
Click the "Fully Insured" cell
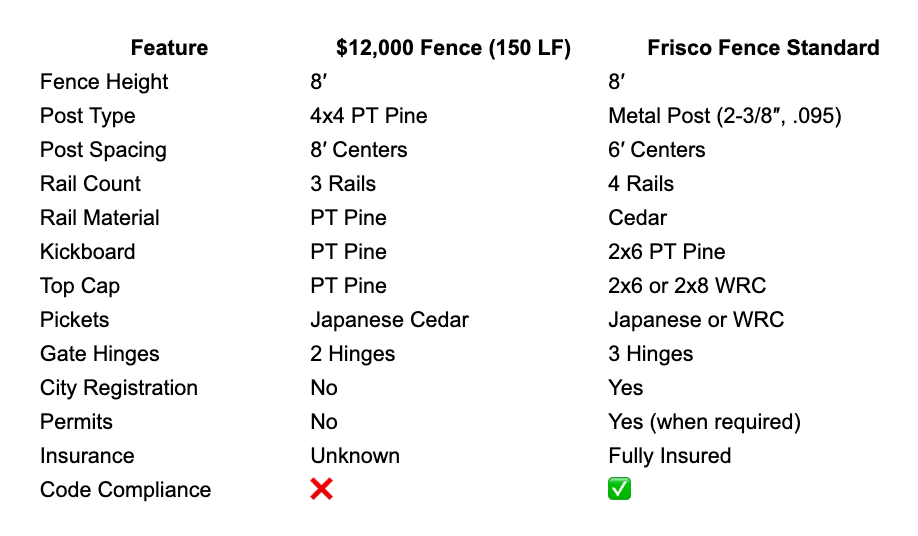tap(669, 456)
